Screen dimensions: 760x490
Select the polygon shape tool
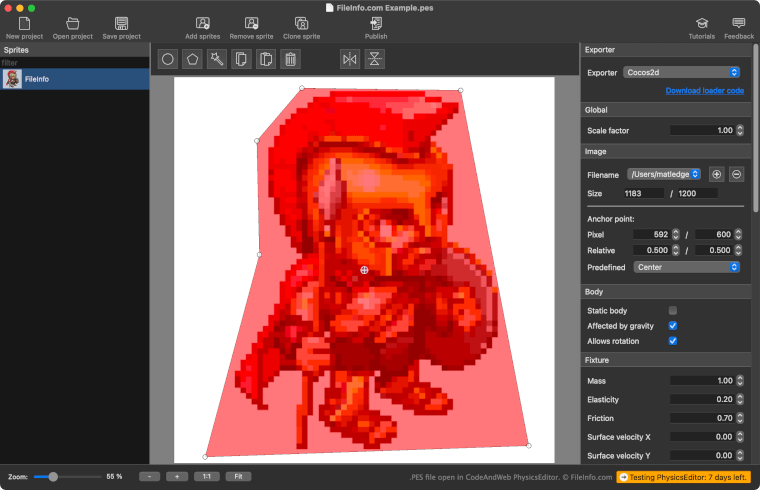(192, 60)
